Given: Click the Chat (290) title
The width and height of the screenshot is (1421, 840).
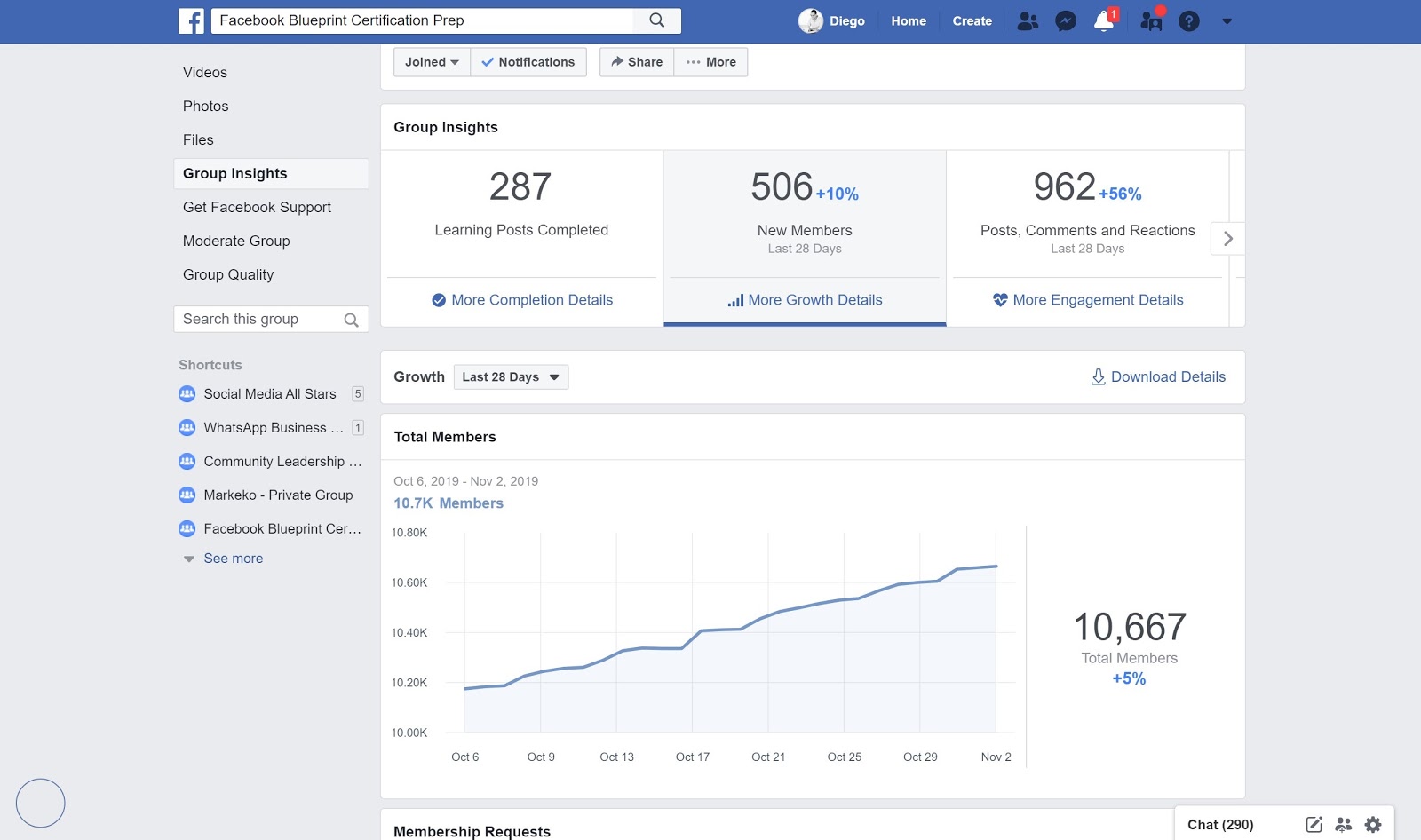Looking at the screenshot, I should [1220, 825].
